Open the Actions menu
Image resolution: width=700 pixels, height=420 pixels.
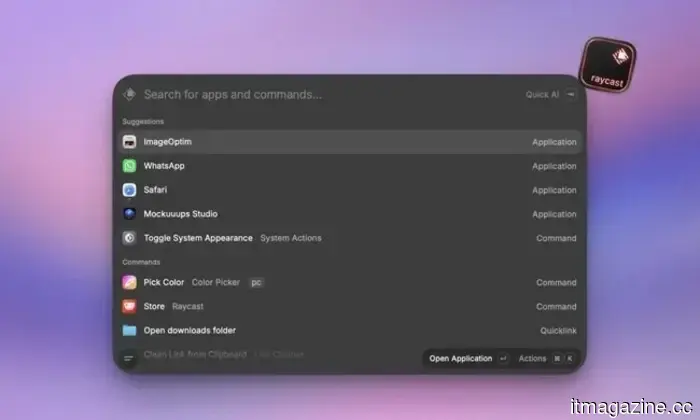(532, 358)
